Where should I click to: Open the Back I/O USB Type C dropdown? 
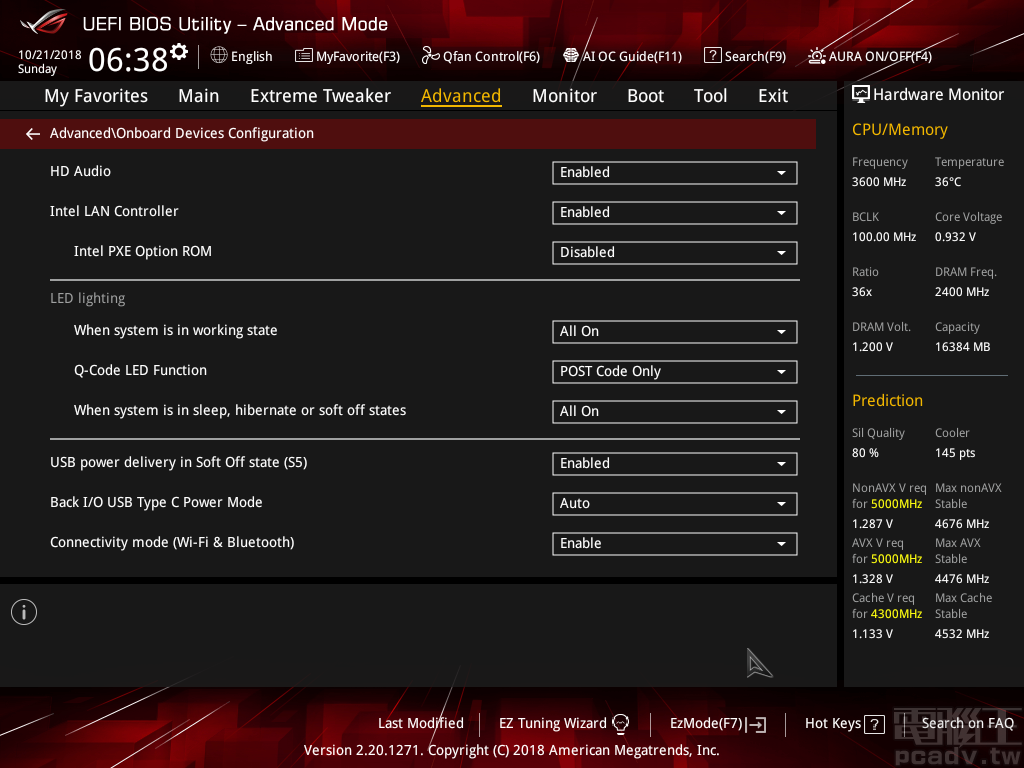[675, 504]
